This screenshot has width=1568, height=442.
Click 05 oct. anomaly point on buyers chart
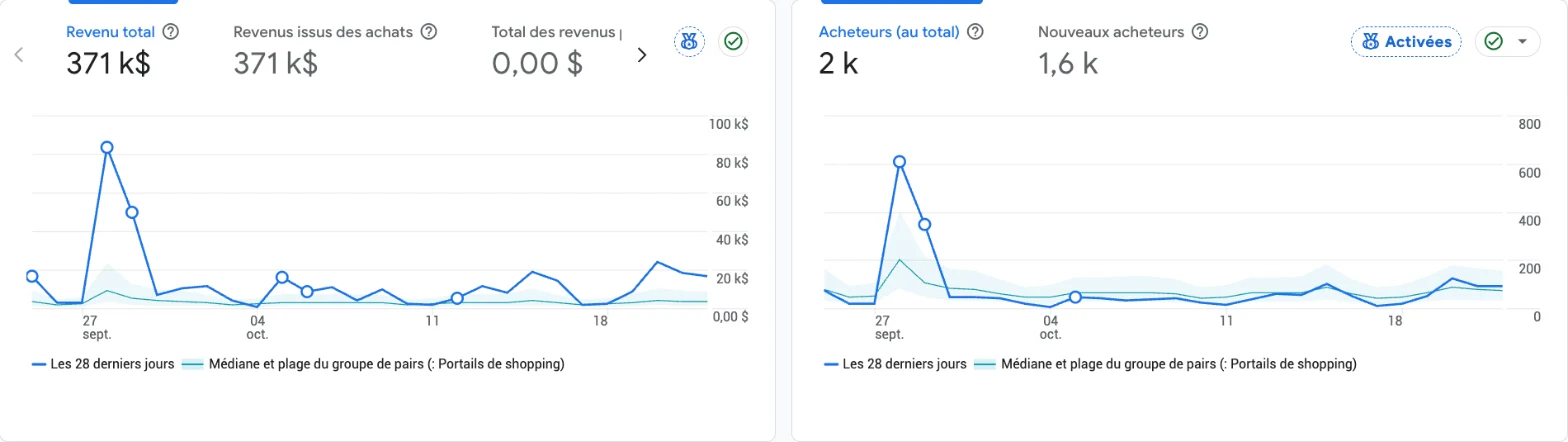[x=1075, y=297]
